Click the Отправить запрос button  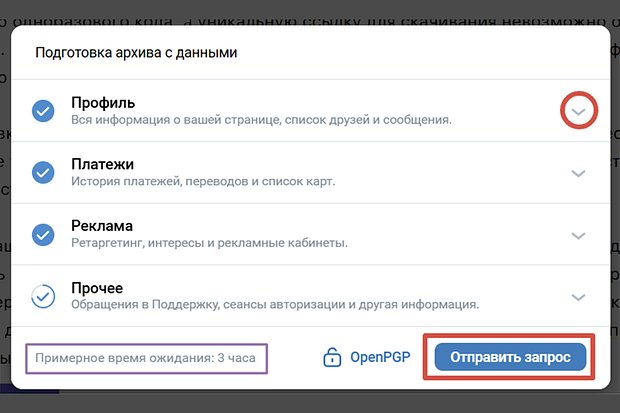click(510, 357)
